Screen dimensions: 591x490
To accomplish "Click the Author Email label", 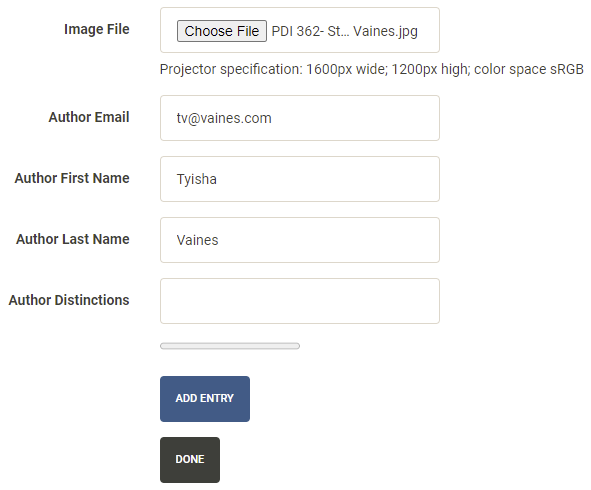I will [89, 117].
